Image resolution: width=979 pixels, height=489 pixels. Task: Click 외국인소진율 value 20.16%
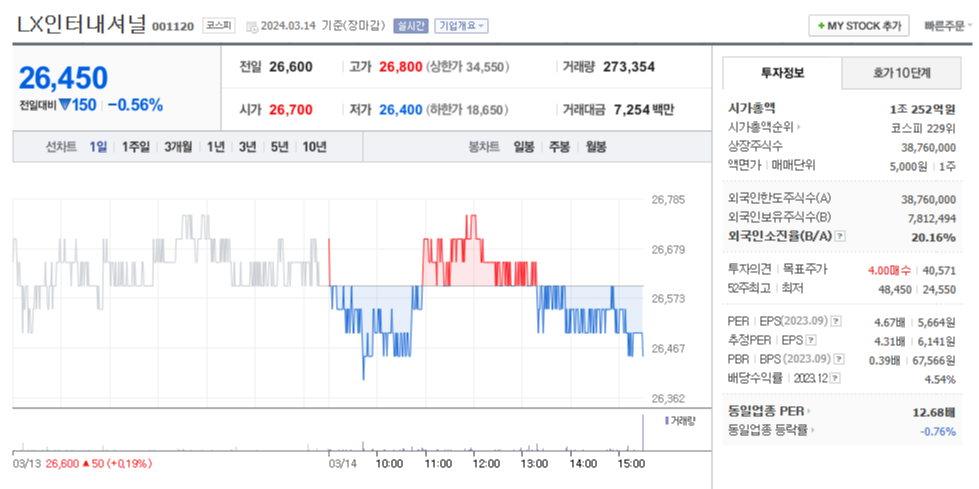[x=933, y=237]
